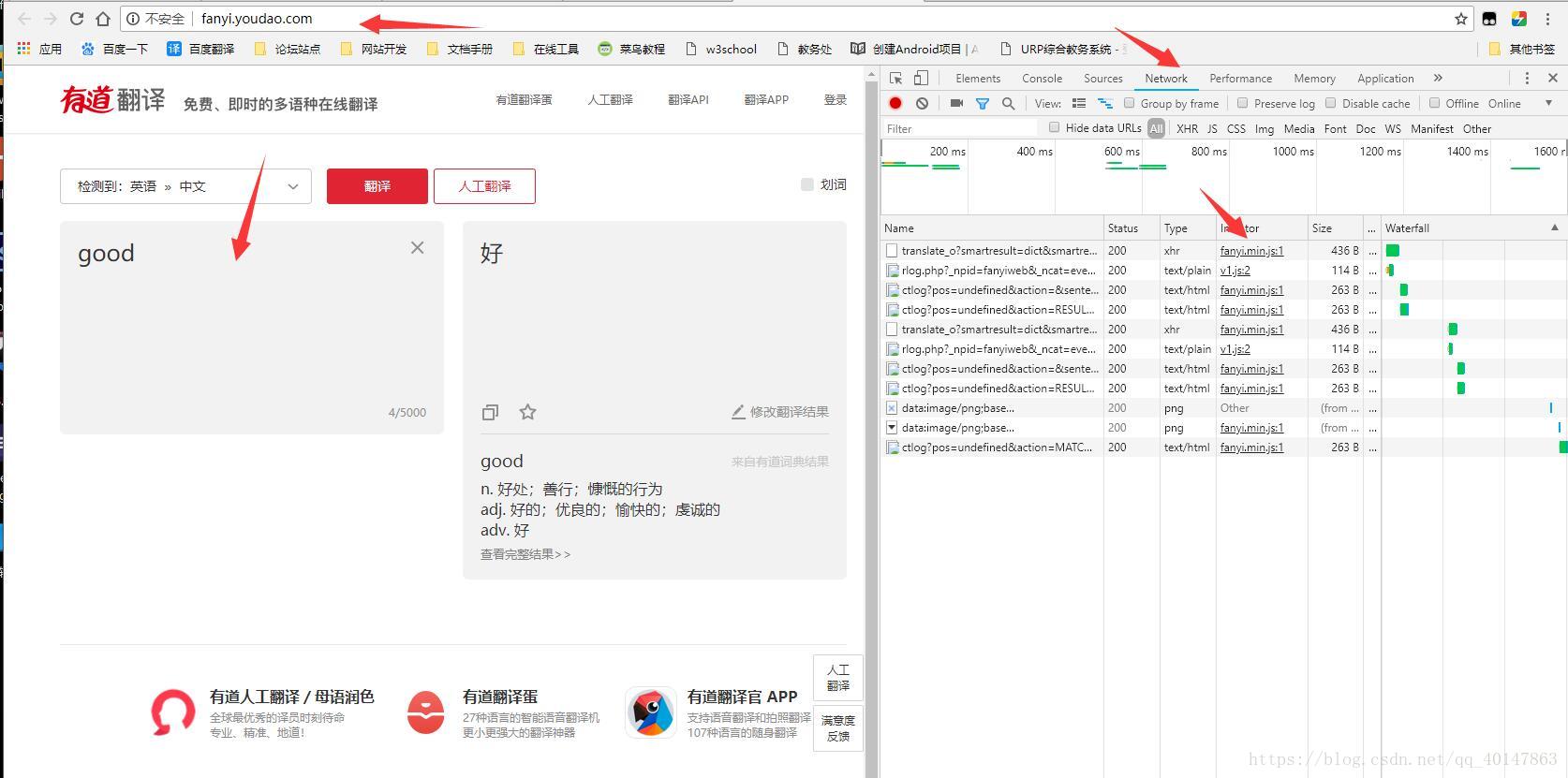Toggle the network overview view icon
1568x778 pixels.
1104,103
